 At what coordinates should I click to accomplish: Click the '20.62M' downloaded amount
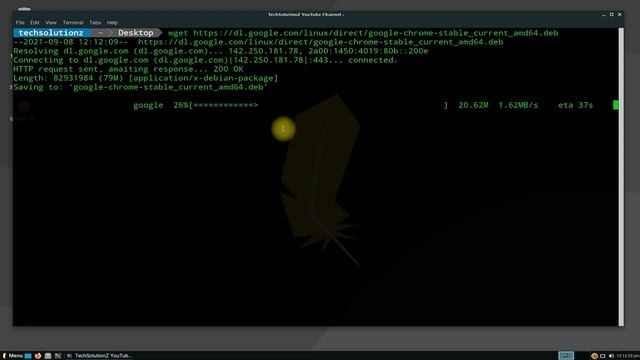point(473,105)
